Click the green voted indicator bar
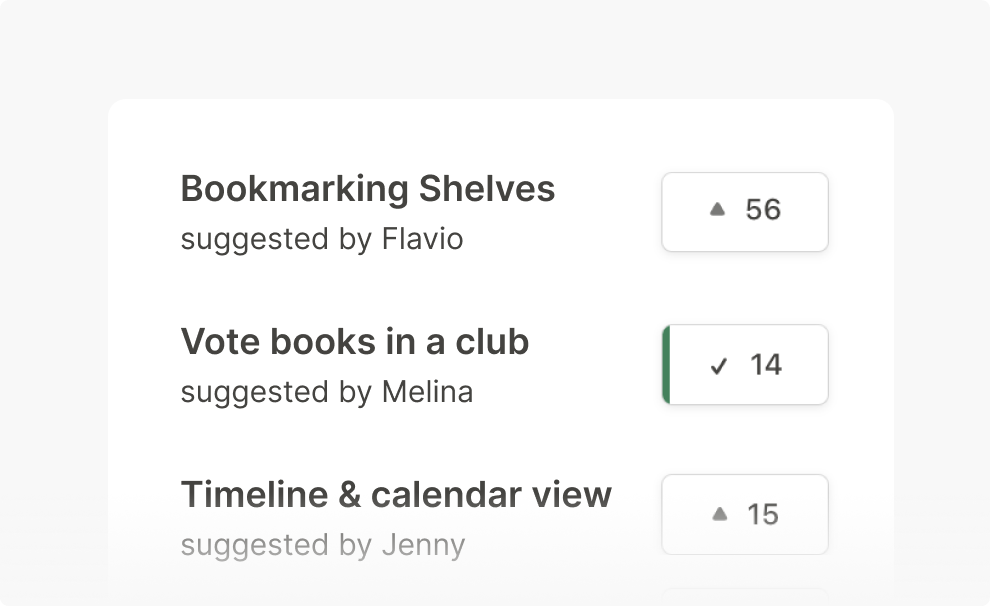This screenshot has height=606, width=990. [x=666, y=365]
